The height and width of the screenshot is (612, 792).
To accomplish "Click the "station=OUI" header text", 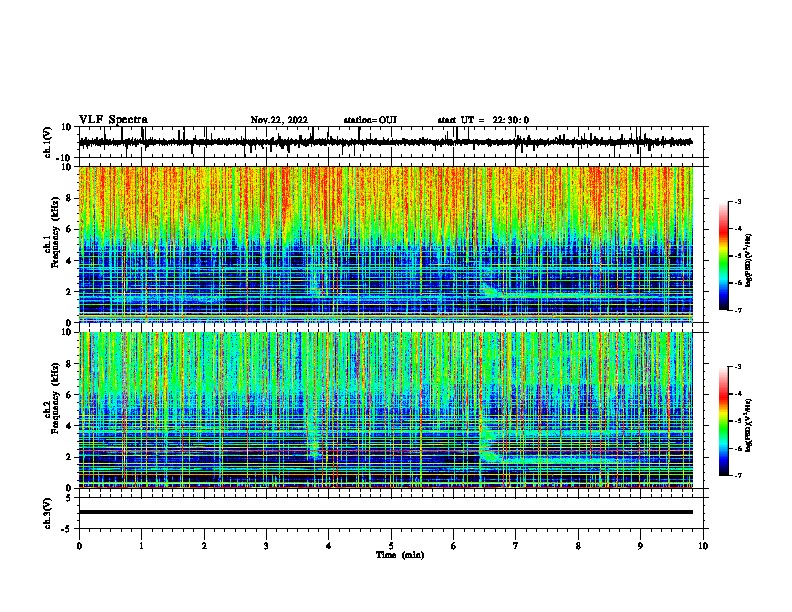I will 370,120.
